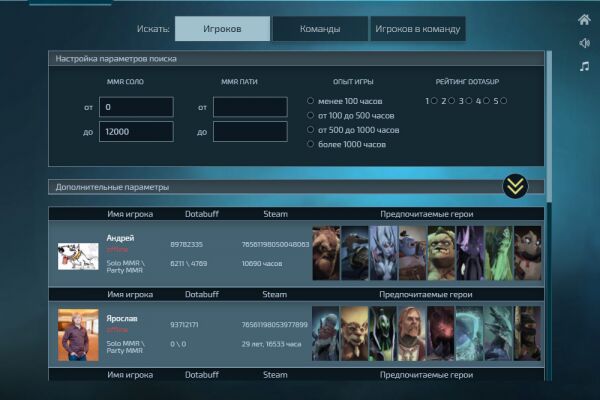Click the MMR value '8211 \ 4789'
Viewport: 600px width, 400px height.
189,263
